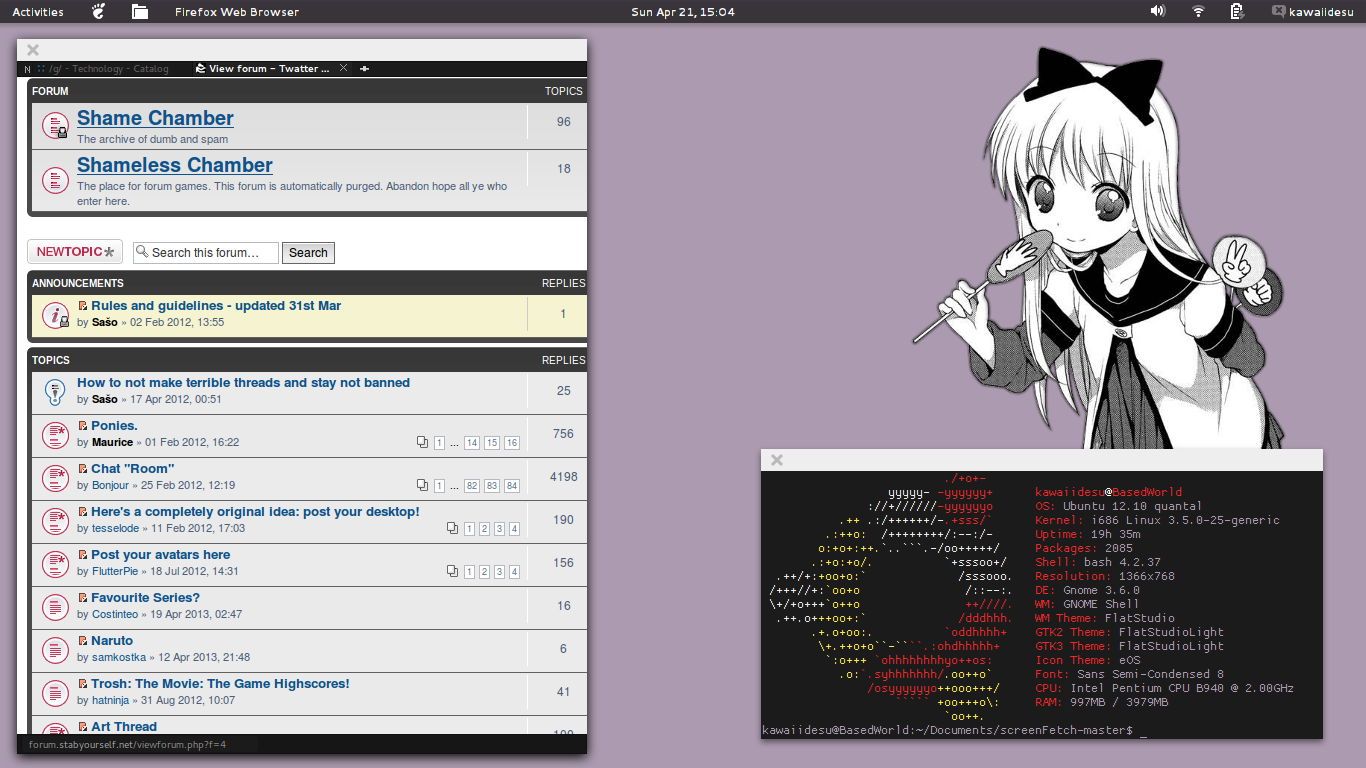Click the topic status icon beside Post your avatars here
Screen dimensions: 1366x768
(x=55, y=565)
